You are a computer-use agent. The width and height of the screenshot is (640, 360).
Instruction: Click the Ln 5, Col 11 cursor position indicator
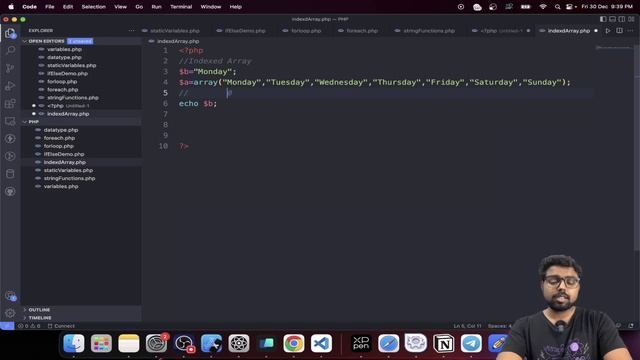point(467,326)
